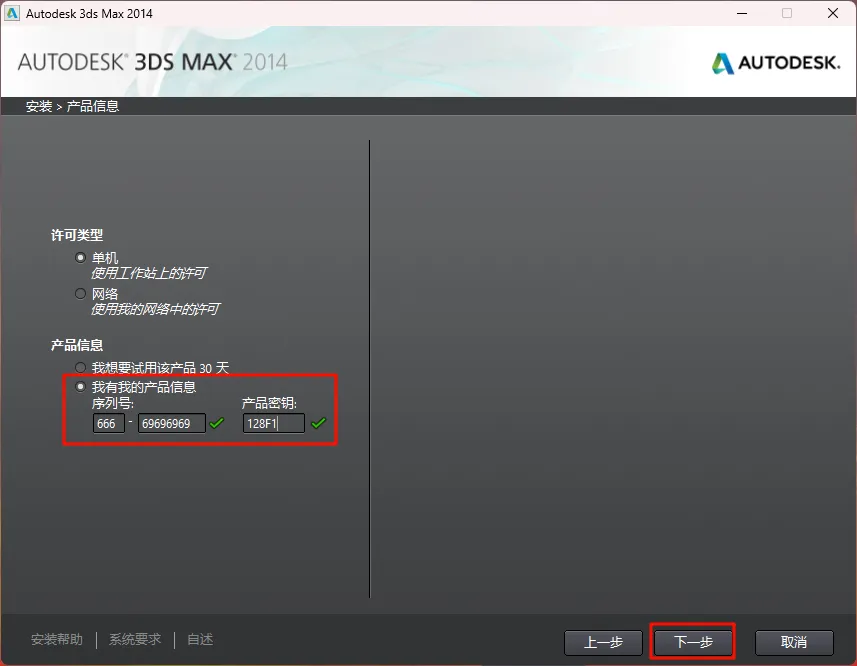Image resolution: width=857 pixels, height=666 pixels.
Task: Click the product key field 128F1
Action: pos(274,423)
